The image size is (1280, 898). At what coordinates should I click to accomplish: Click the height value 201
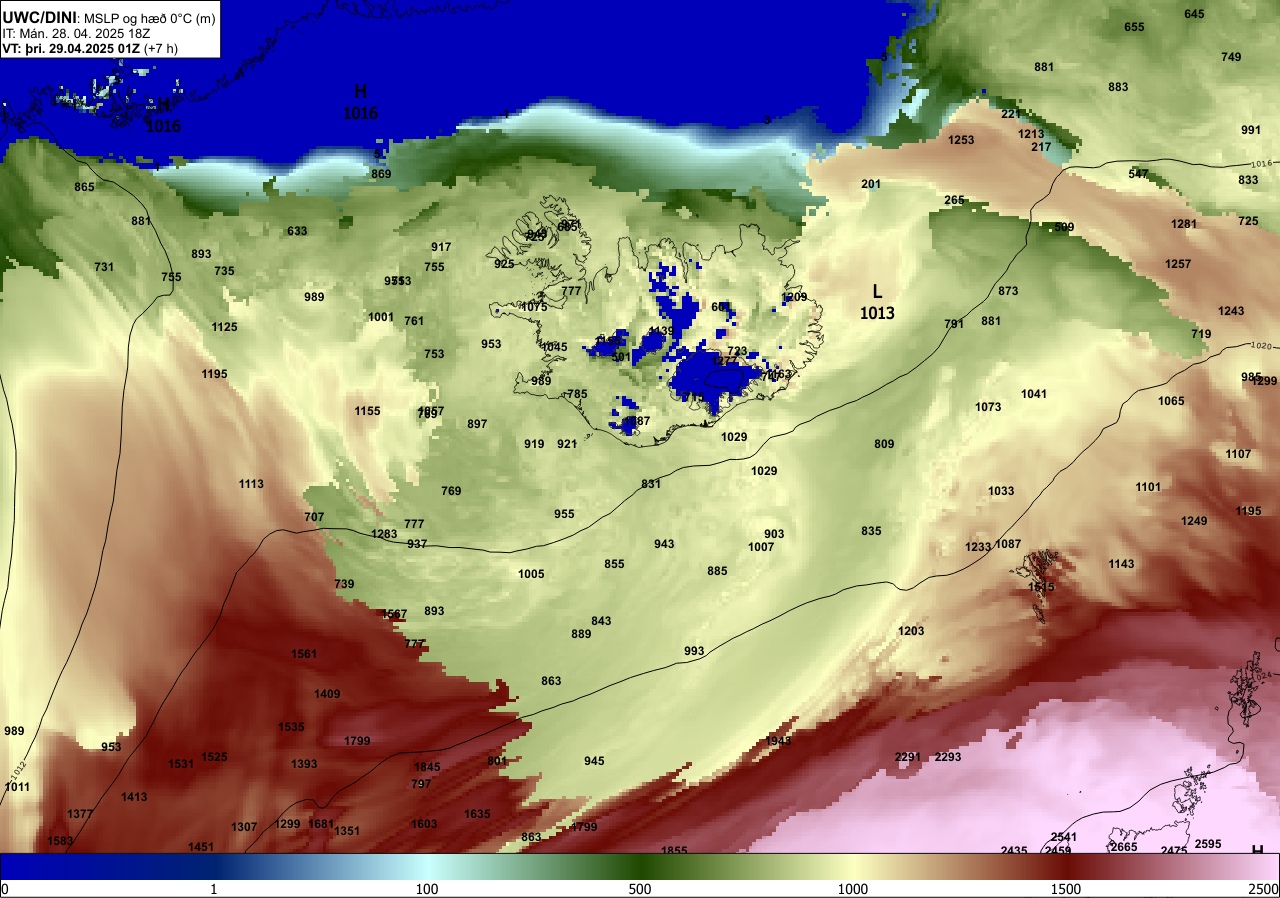871,184
